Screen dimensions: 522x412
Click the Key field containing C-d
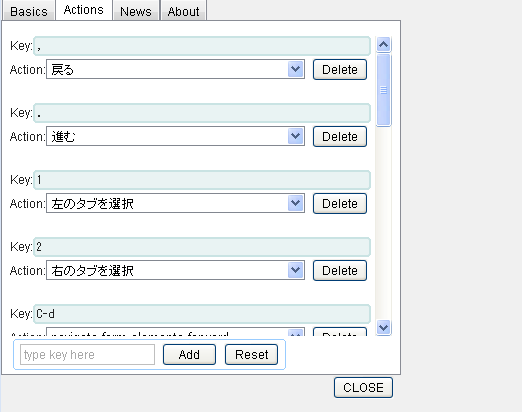click(x=202, y=314)
